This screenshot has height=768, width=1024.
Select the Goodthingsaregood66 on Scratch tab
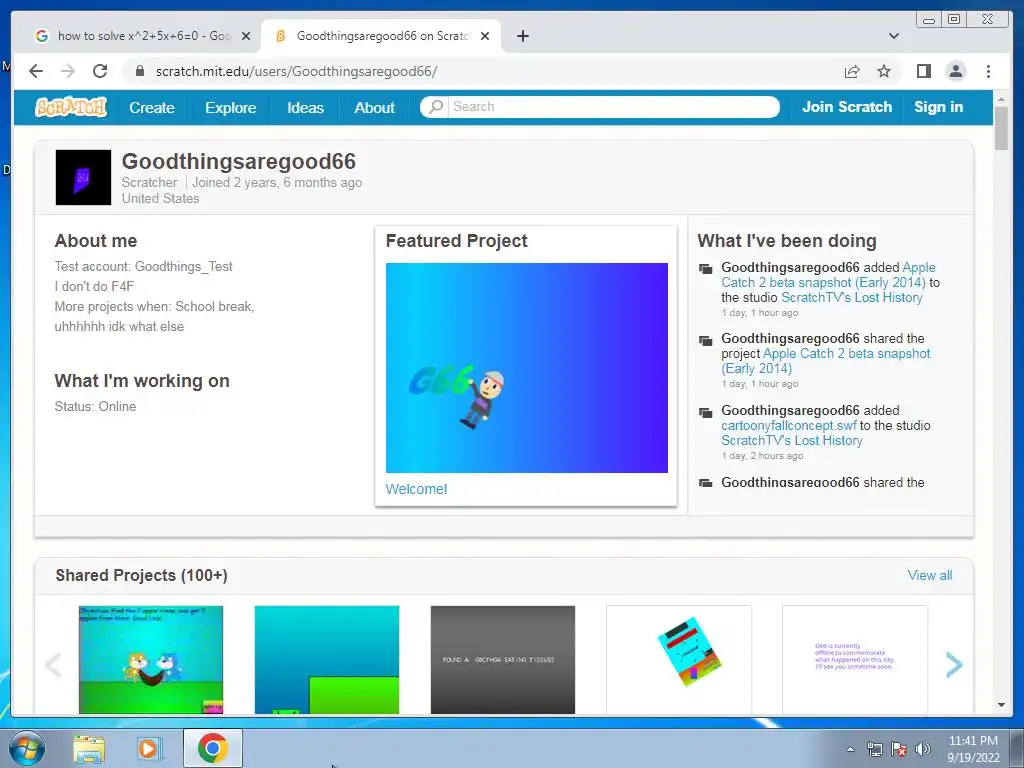(381, 36)
